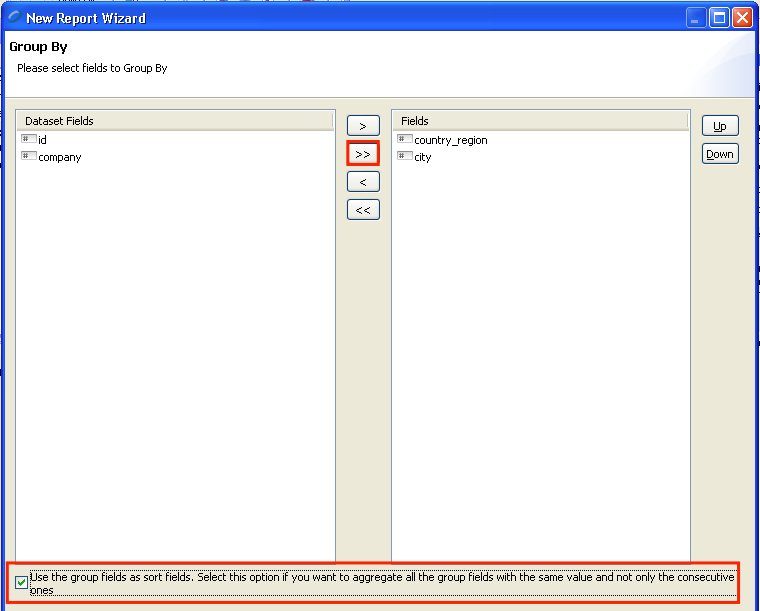Remove selected field with < button
760x611 pixels.
(363, 182)
